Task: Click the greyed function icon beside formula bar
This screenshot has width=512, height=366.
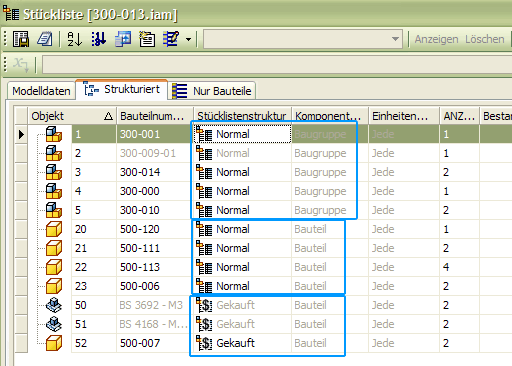Action: click(21, 64)
